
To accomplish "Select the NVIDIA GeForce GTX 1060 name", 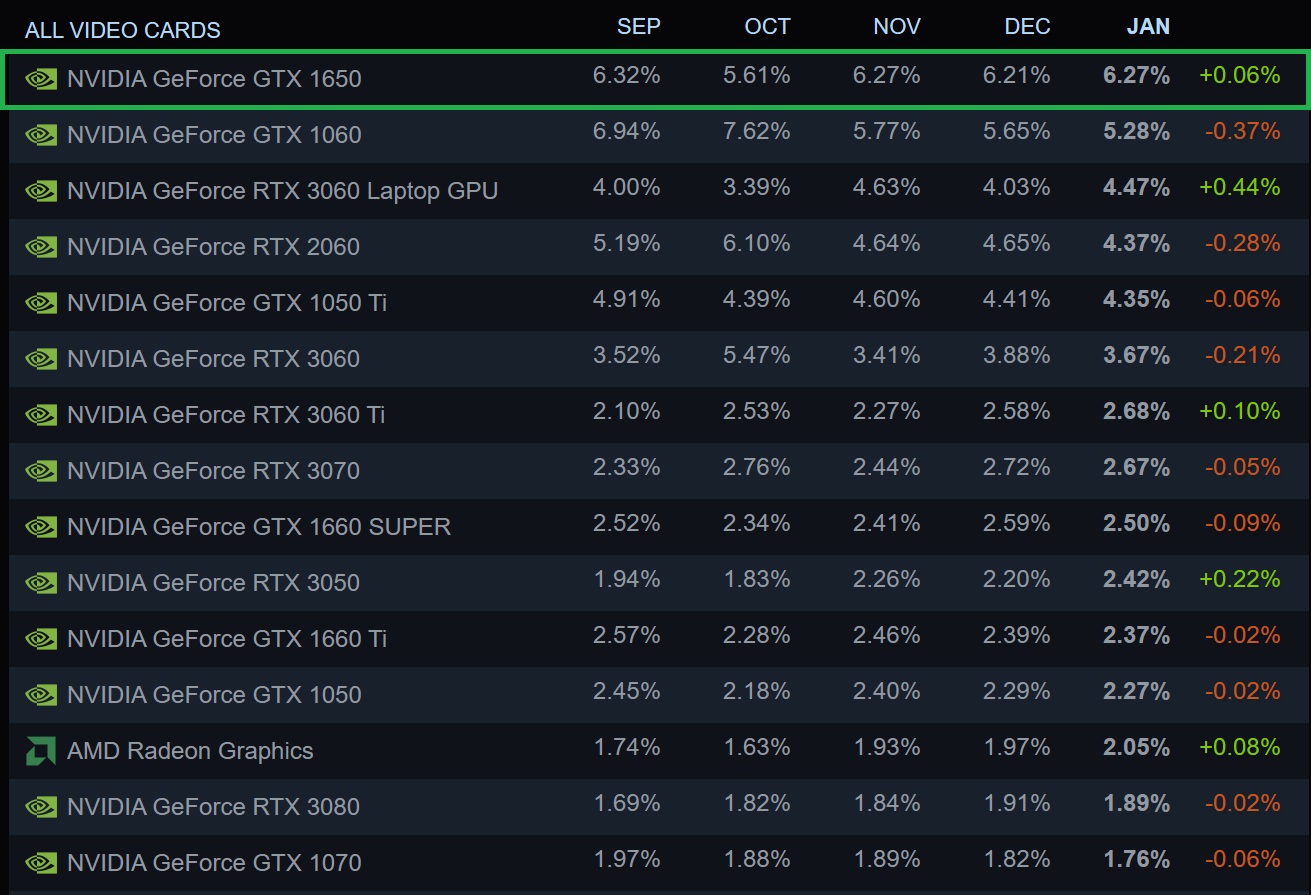I will (x=214, y=135).
